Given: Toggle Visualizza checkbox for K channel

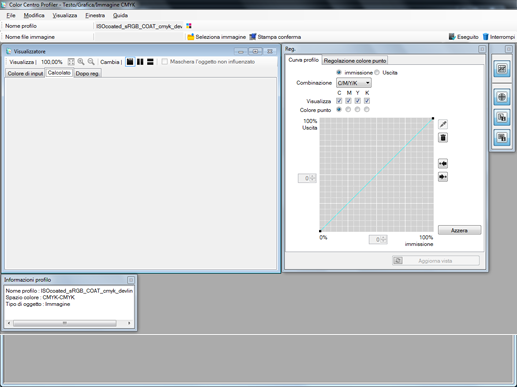Looking at the screenshot, I should coord(367,101).
